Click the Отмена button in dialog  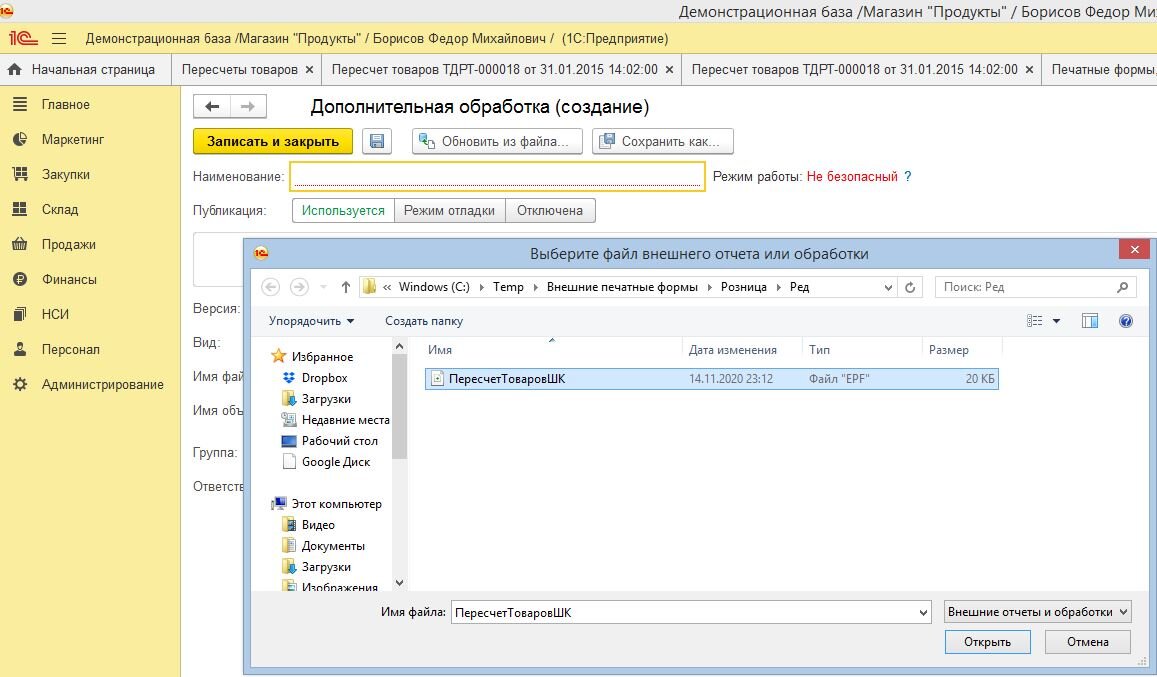1088,642
